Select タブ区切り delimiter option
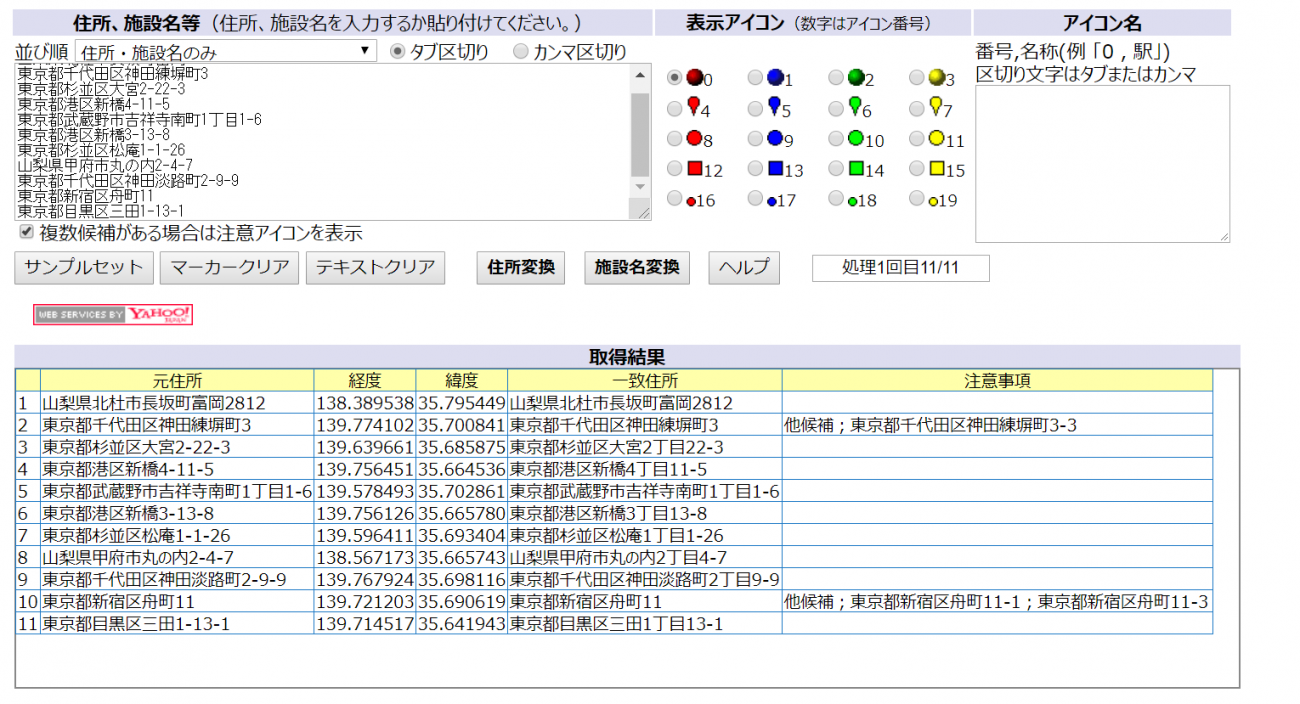This screenshot has height=704, width=1300. click(397, 51)
